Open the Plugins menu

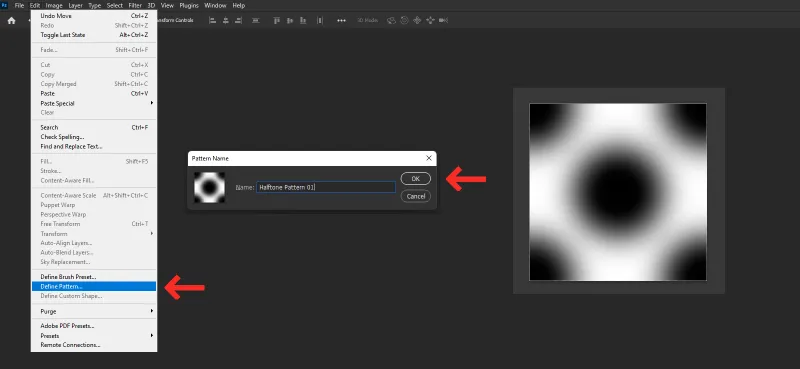(189, 6)
